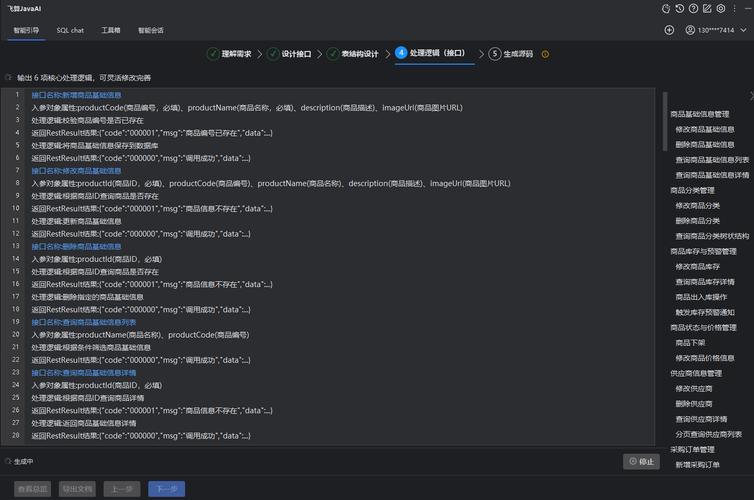754x500 pixels.
Task: Click the 查看总览 button
Action: (x=33, y=489)
